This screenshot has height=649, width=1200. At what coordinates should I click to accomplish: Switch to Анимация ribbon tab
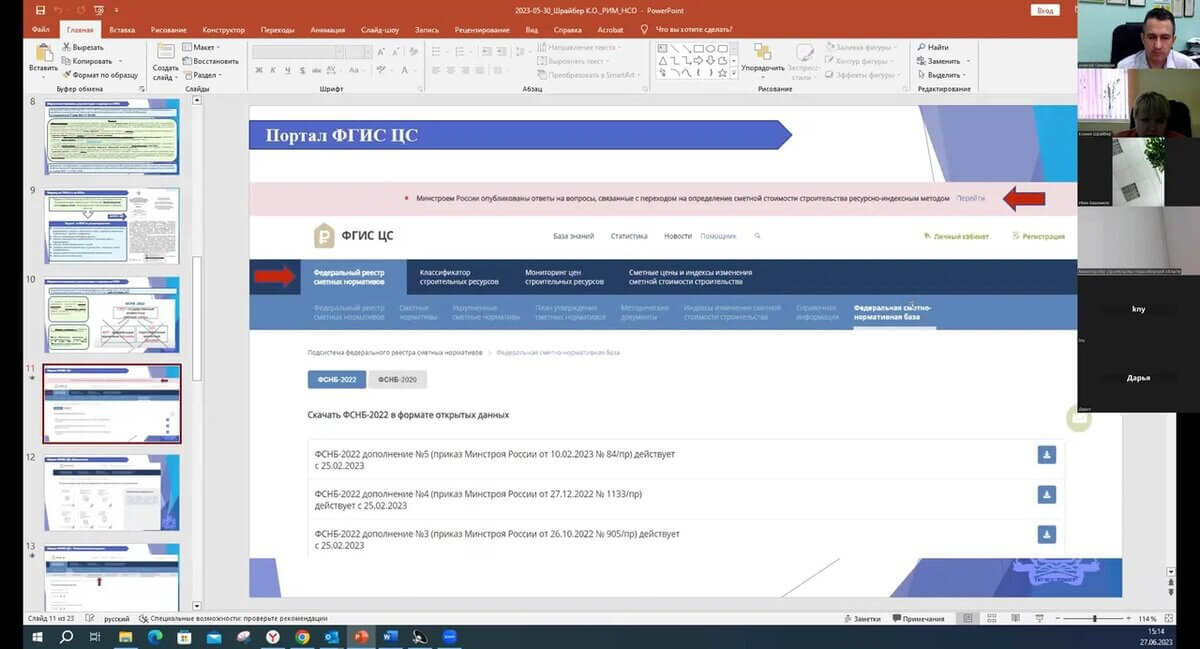click(327, 30)
